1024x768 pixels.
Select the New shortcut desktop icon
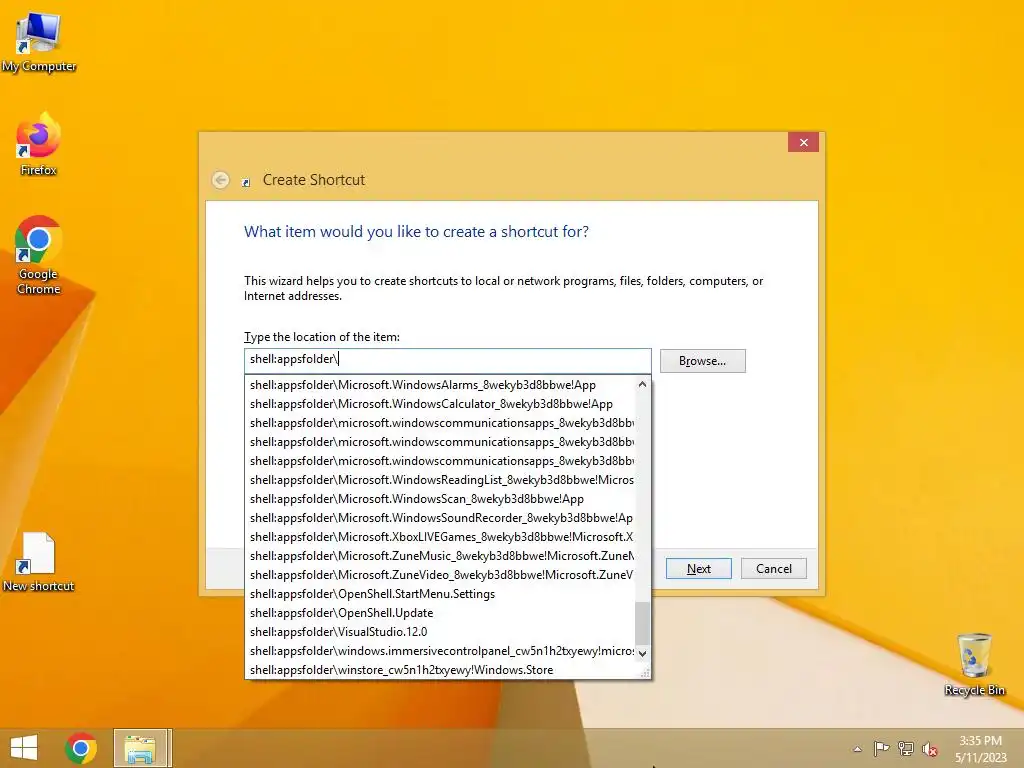coord(39,562)
